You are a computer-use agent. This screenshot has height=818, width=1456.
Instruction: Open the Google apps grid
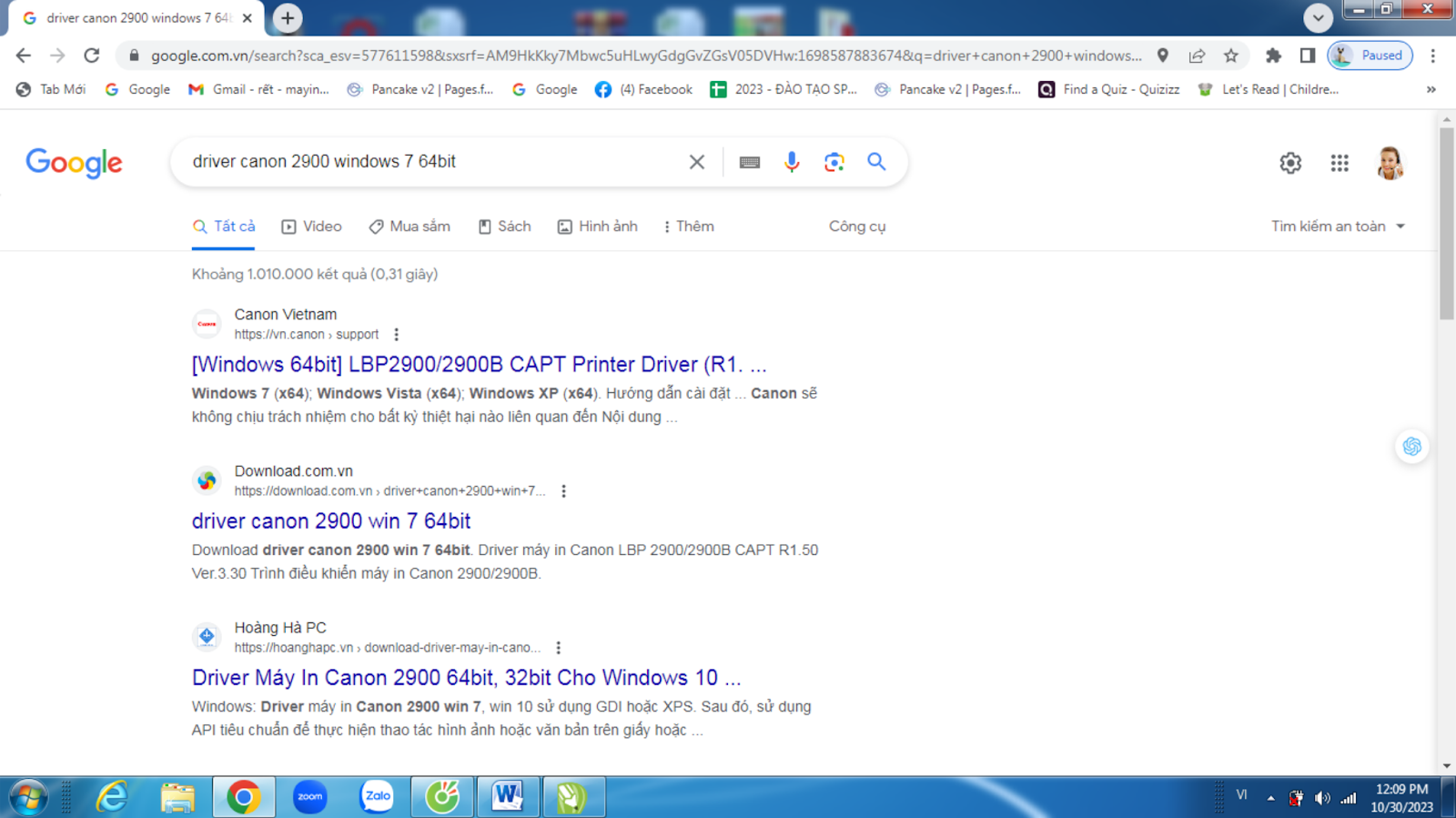click(x=1340, y=163)
